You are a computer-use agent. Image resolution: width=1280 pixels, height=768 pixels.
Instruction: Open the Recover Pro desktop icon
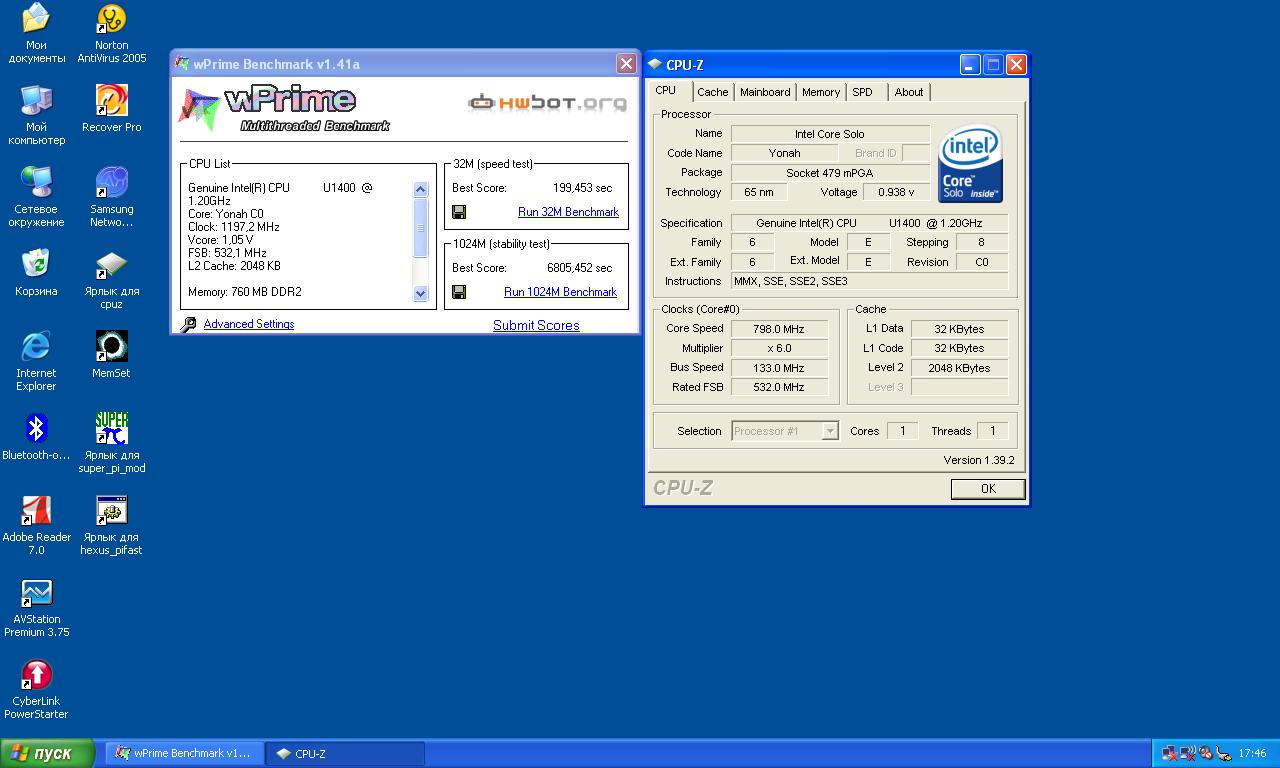(x=112, y=108)
